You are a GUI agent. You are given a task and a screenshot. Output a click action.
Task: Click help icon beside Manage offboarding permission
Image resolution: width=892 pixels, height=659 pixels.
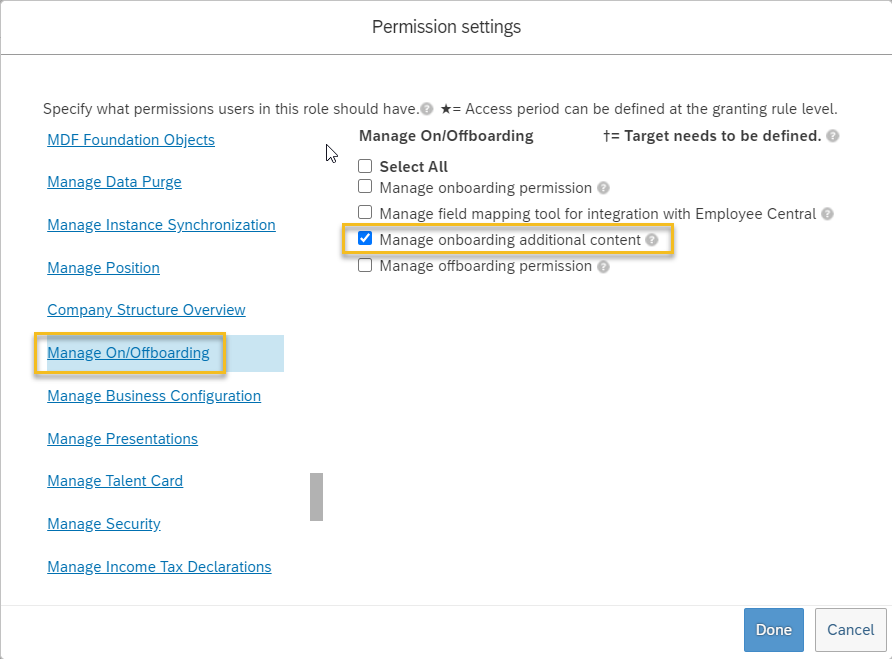tap(604, 266)
